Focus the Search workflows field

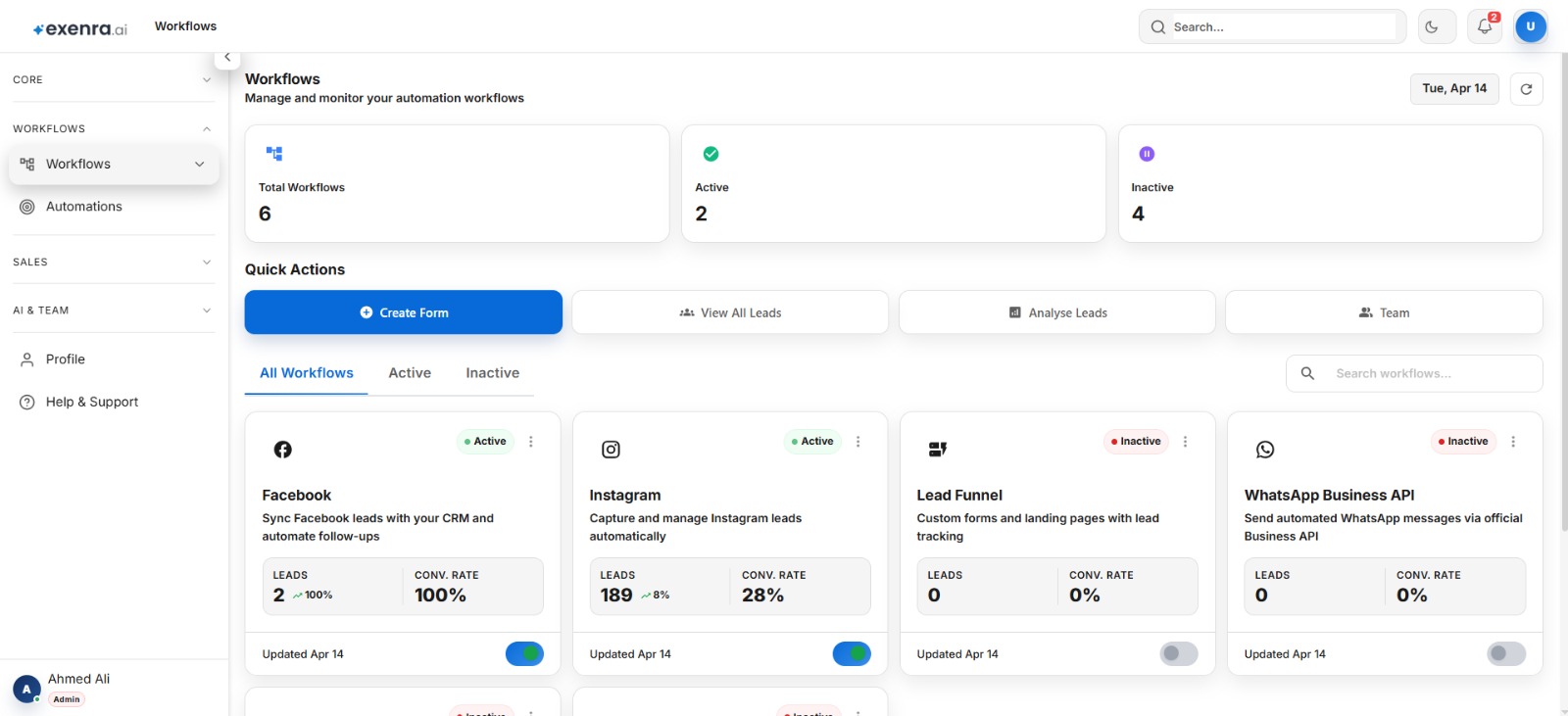[x=1414, y=373]
